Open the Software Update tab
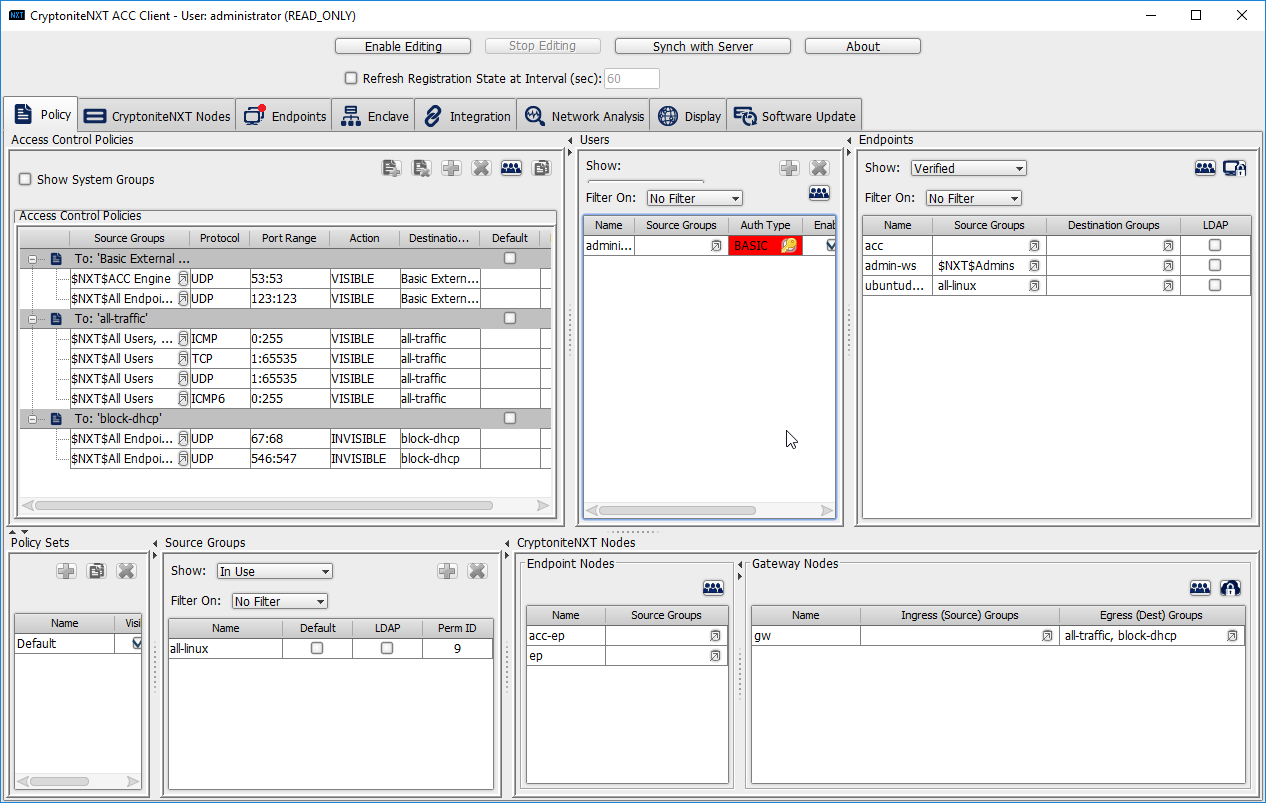The height and width of the screenshot is (803, 1266). click(x=794, y=116)
